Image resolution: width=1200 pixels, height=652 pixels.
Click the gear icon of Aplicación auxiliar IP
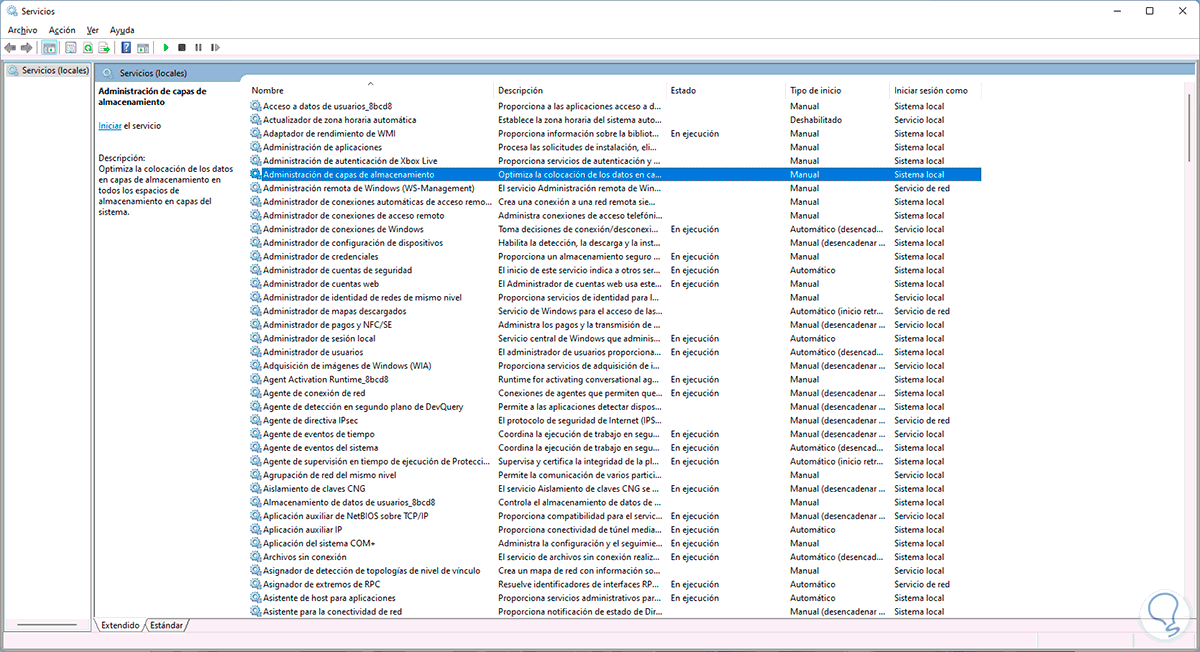point(255,529)
